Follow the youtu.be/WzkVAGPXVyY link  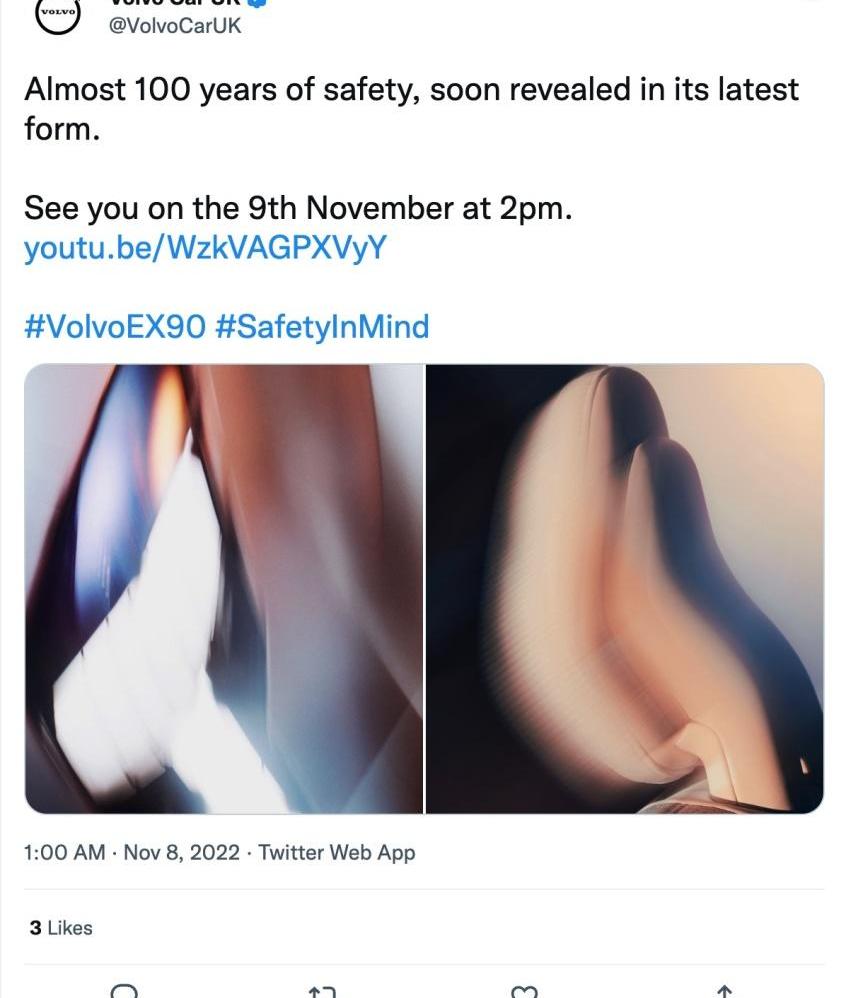pyautogui.click(x=205, y=248)
